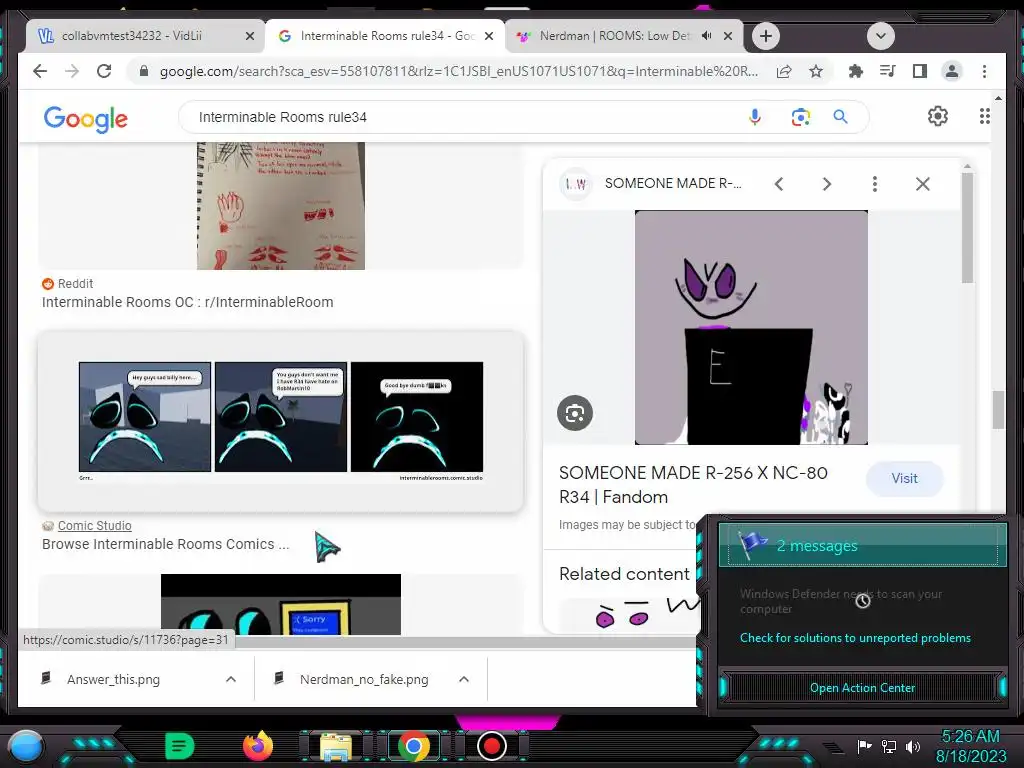Launch Firefox from the taskbar
The image size is (1024, 768).
point(258,746)
